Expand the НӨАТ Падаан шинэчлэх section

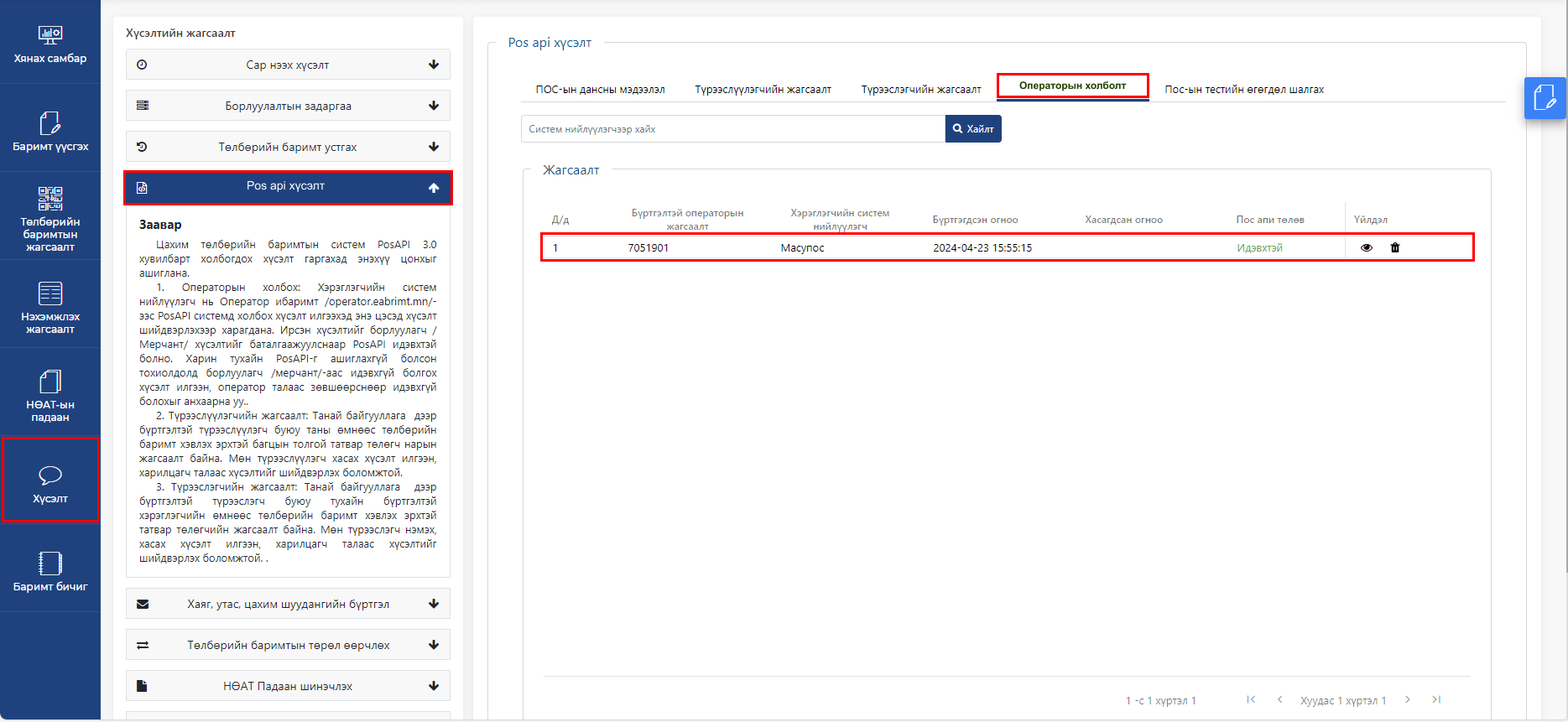point(288,686)
